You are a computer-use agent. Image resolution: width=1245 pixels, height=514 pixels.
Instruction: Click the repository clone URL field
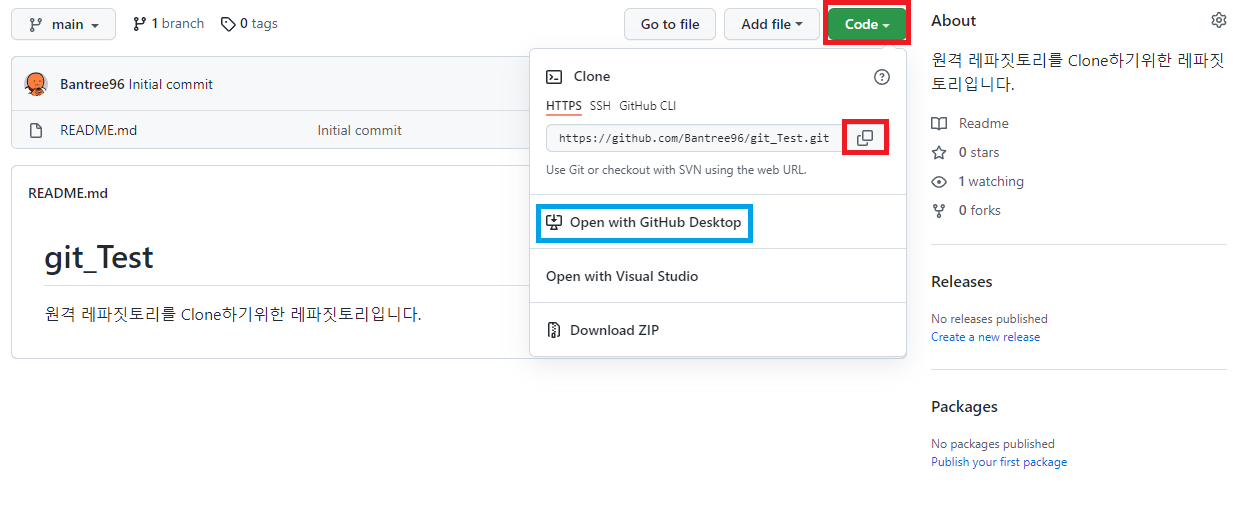click(694, 138)
